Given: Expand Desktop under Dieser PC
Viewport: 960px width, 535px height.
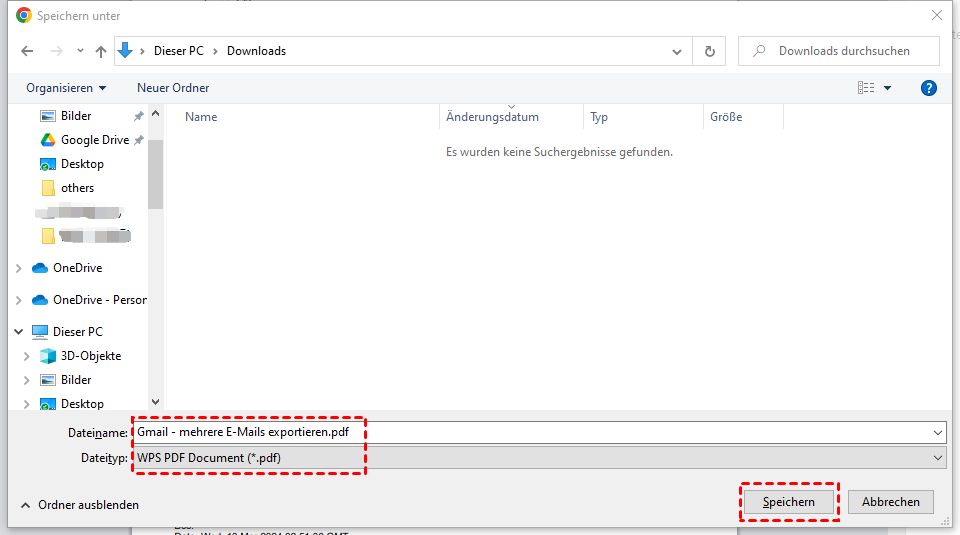Looking at the screenshot, I should coord(26,404).
